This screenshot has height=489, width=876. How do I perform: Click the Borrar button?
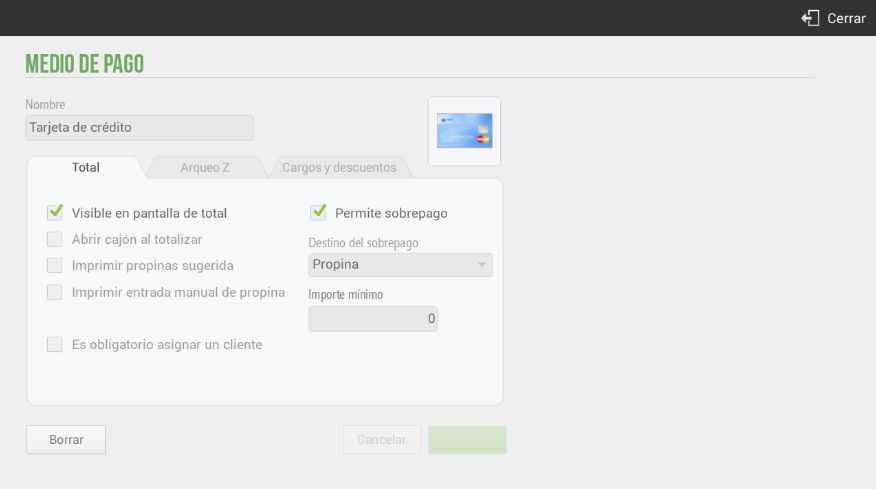tap(66, 440)
